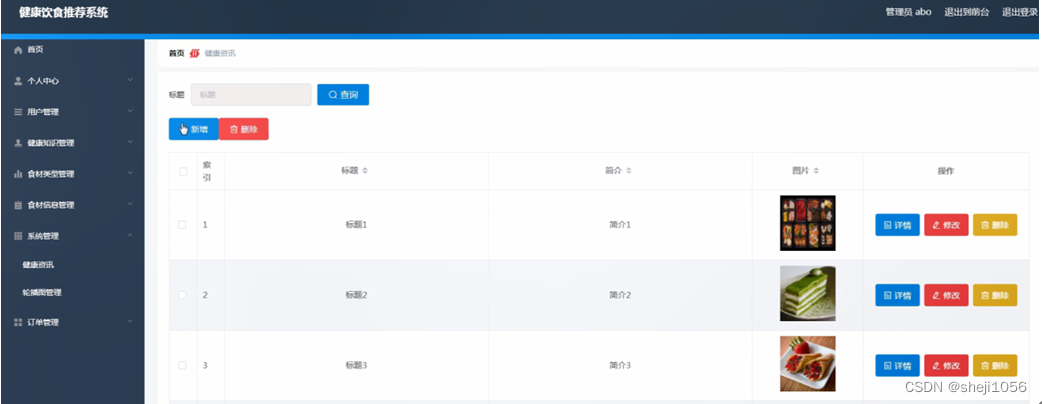Click 修改 button for row 标题2

pos(946,295)
